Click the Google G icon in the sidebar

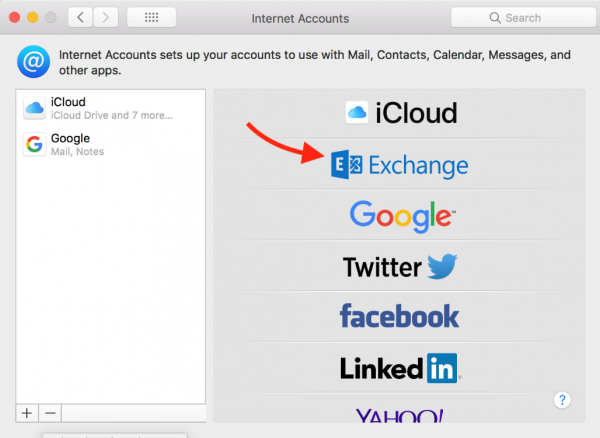click(34, 145)
